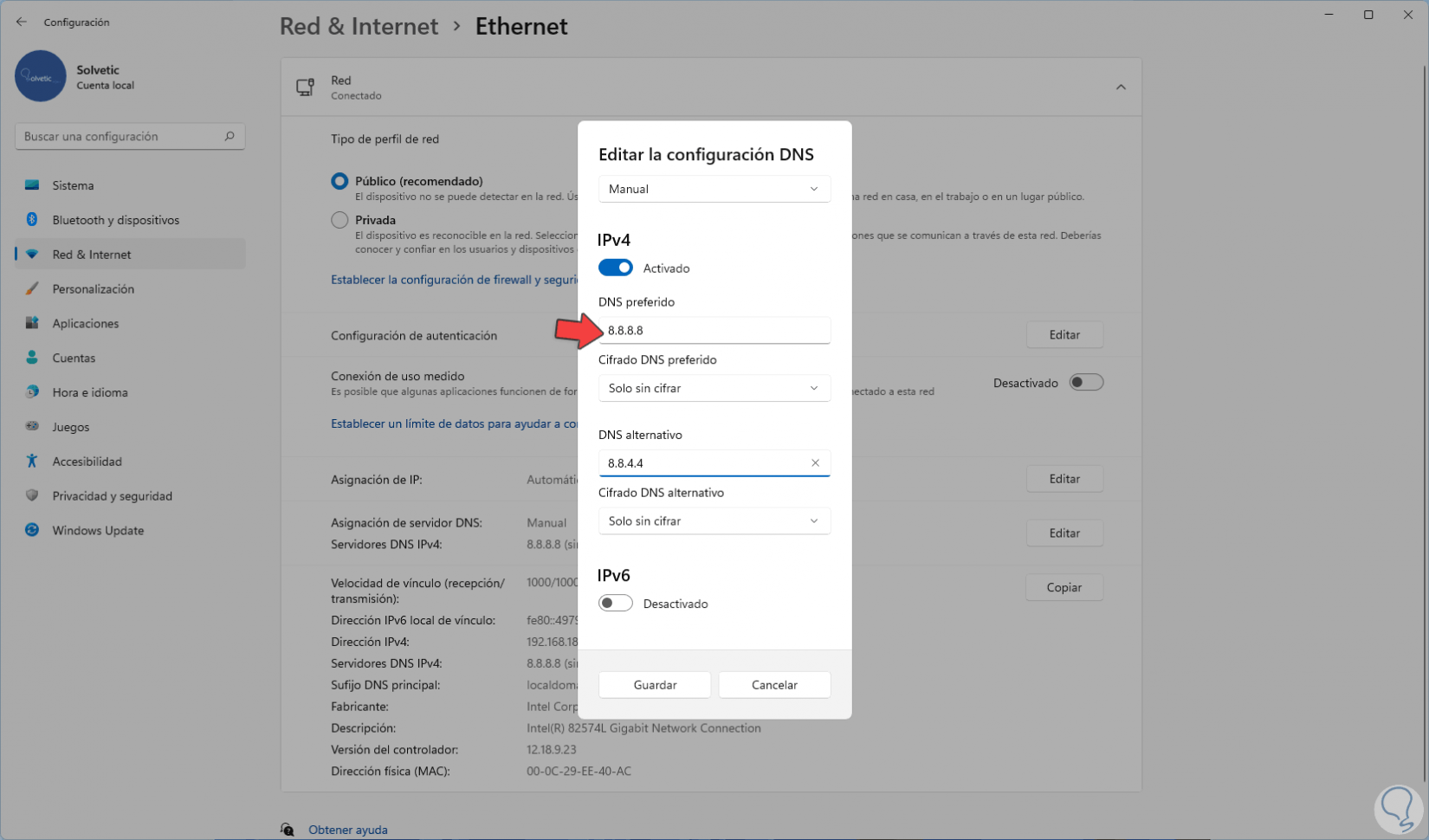Screen dimensions: 1429x840
Task: Open the Cifrado DNS alternativo dropdown
Action: coord(714,520)
